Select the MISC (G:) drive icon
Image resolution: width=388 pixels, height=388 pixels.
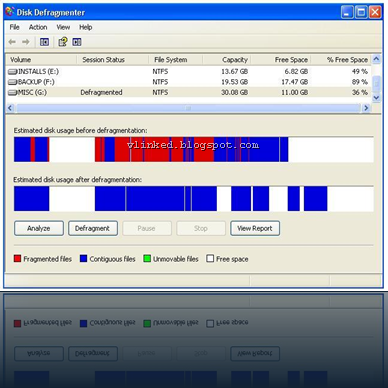pos(13,92)
